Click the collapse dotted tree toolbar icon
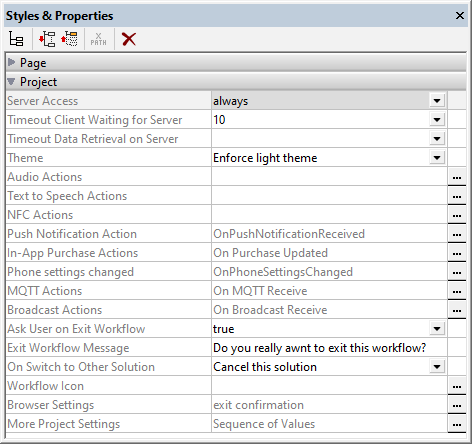 coord(69,39)
